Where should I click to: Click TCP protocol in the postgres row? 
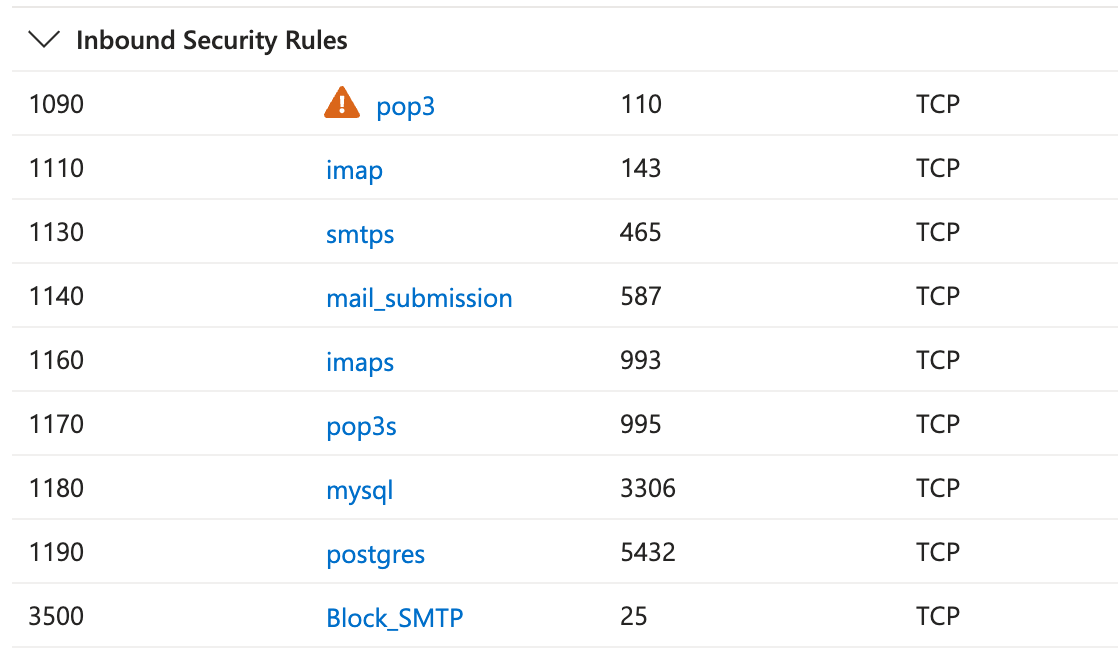pyautogui.click(x=938, y=552)
